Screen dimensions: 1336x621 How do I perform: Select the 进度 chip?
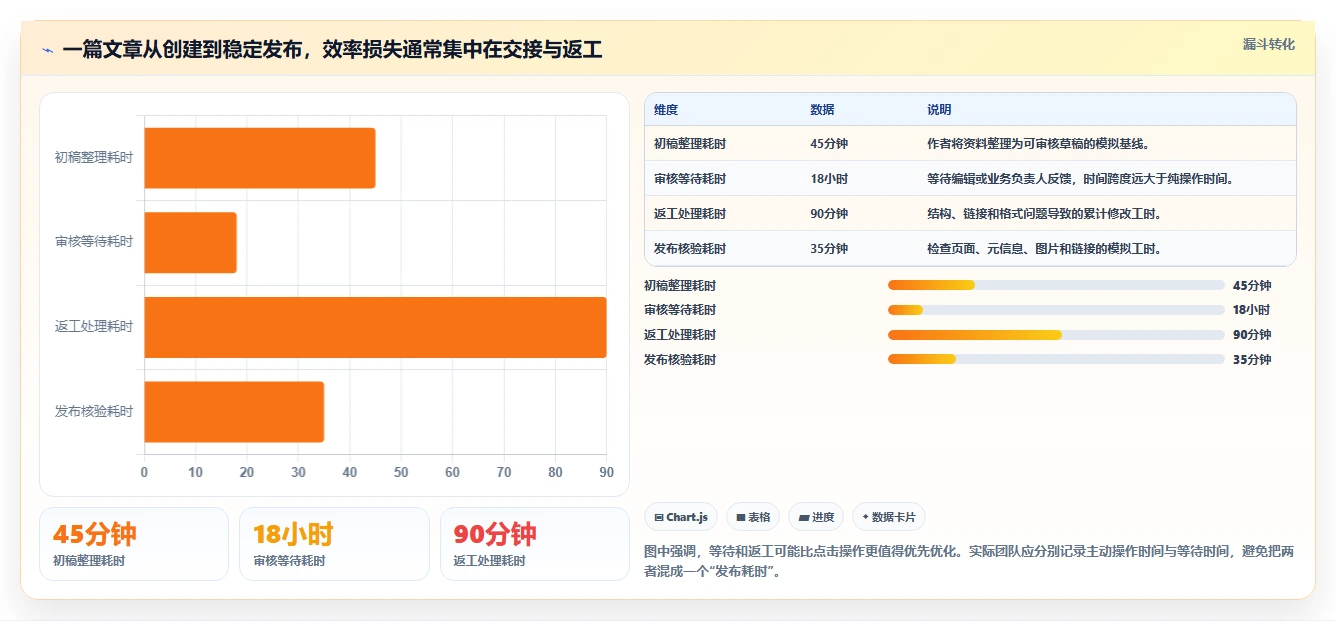(816, 517)
